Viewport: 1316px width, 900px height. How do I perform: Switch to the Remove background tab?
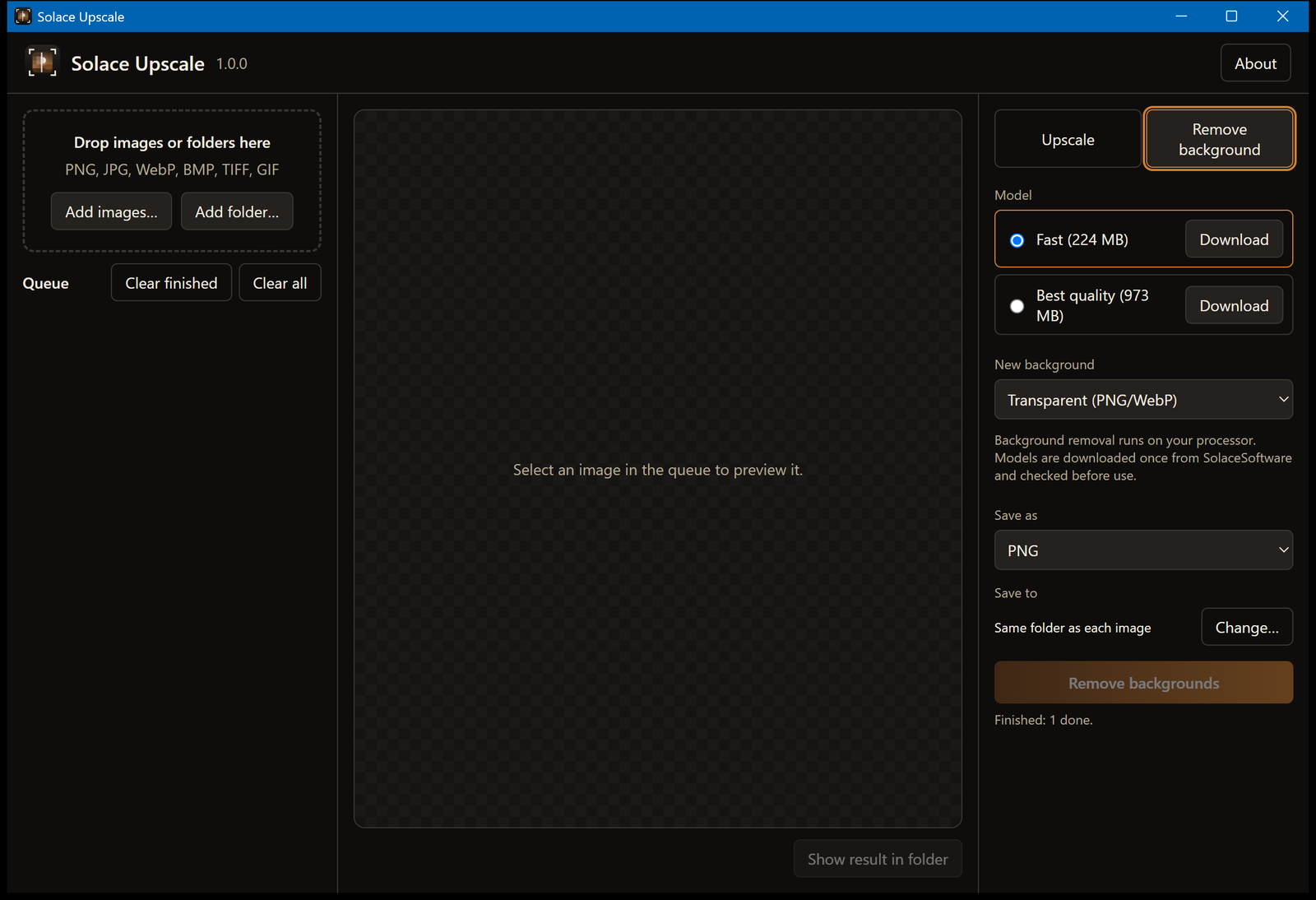(1219, 139)
